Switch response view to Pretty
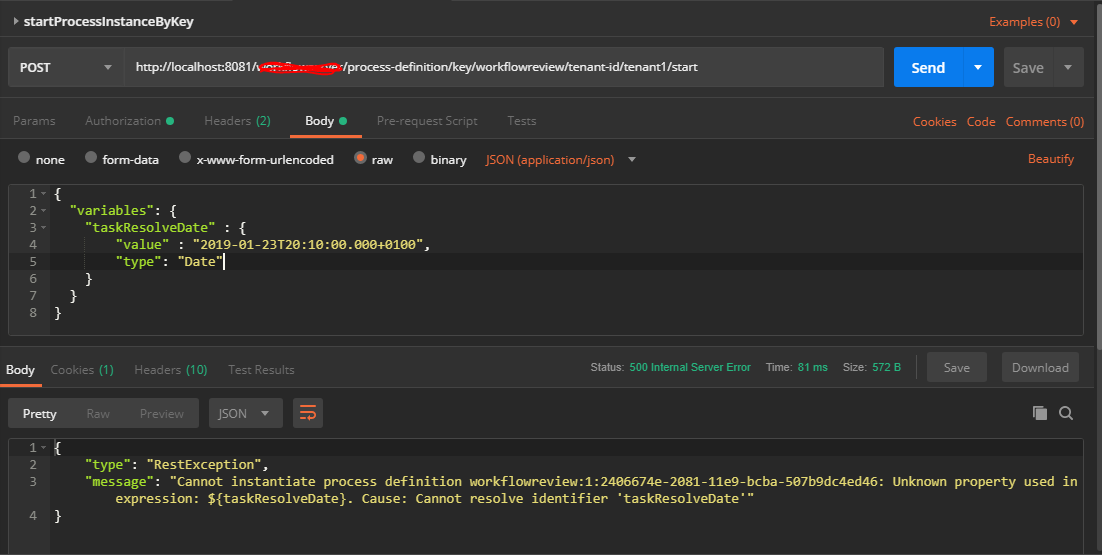The height and width of the screenshot is (555, 1102). pos(39,413)
